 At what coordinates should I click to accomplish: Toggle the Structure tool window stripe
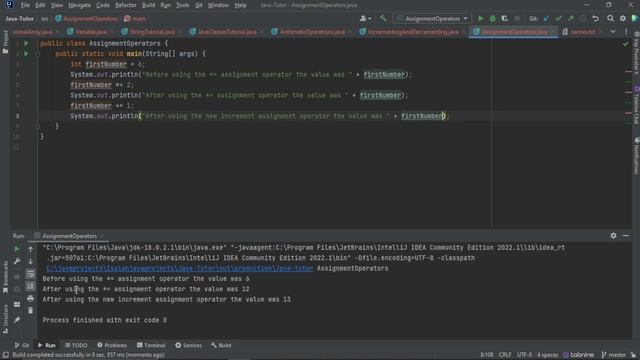[5, 319]
